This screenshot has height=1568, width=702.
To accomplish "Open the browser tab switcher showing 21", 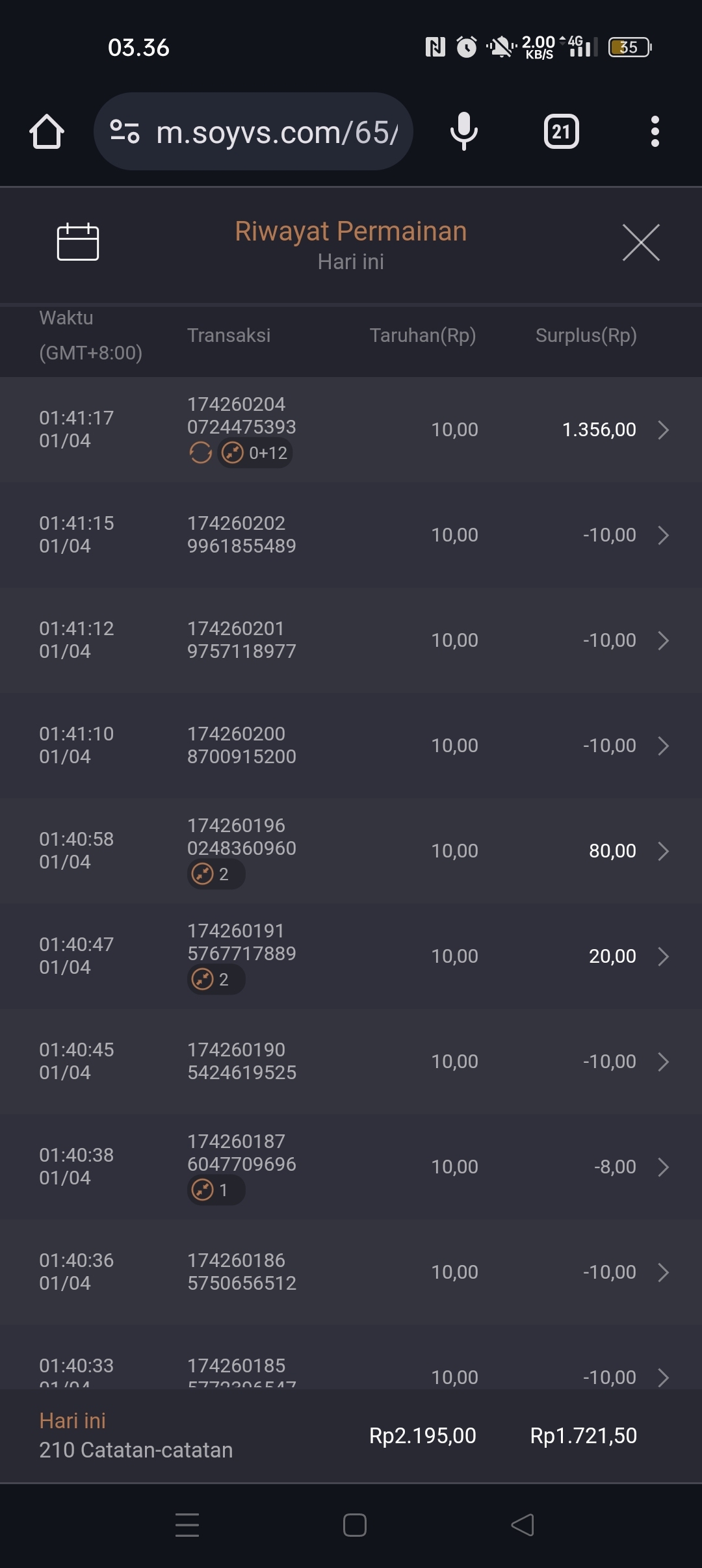I will tap(561, 132).
